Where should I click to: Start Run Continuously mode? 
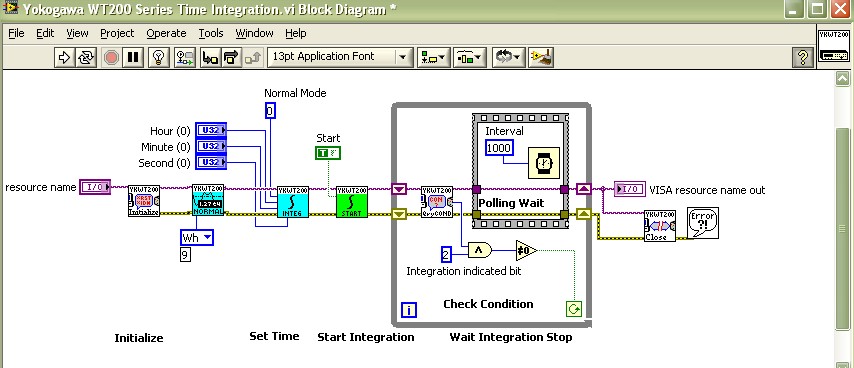click(86, 57)
